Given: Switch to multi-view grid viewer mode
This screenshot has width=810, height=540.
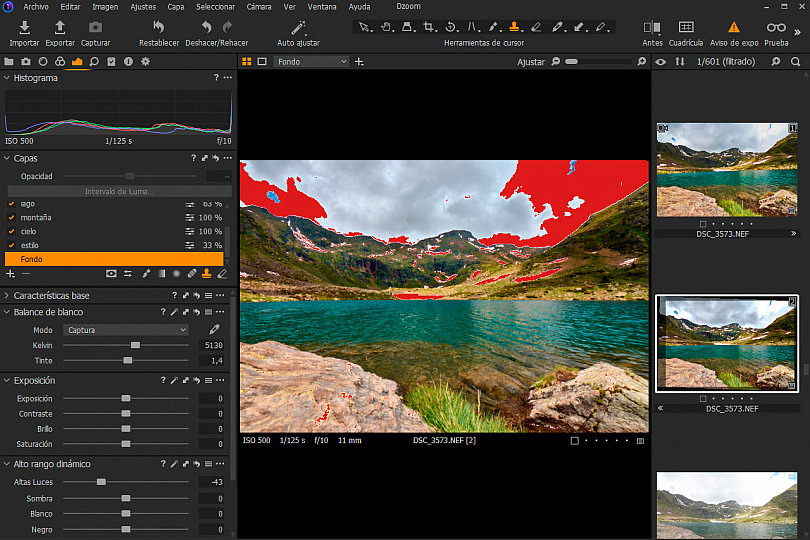Looking at the screenshot, I should coord(246,61).
